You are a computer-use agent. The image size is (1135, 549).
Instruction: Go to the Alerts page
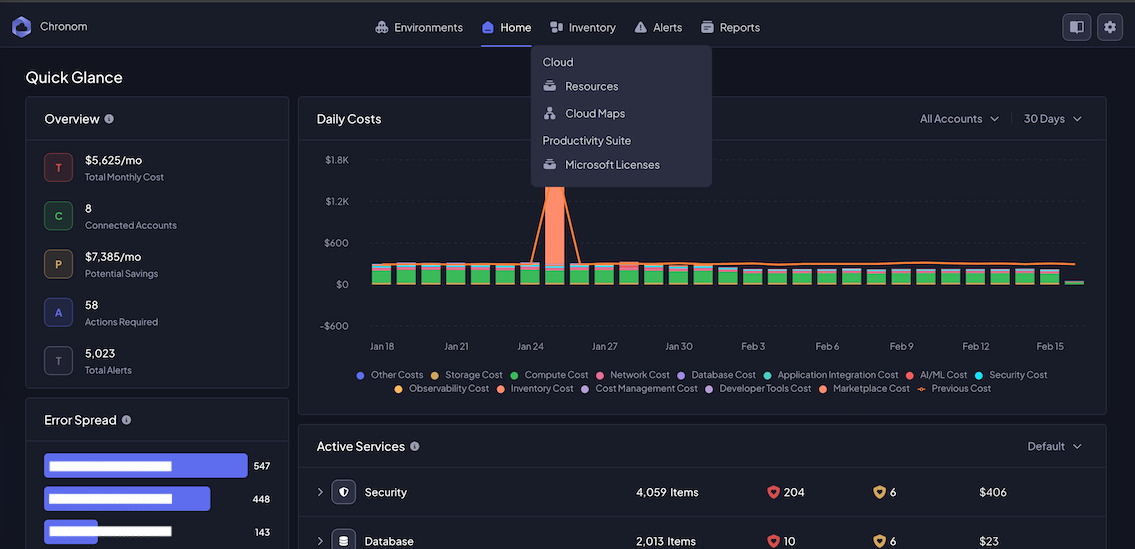[x=658, y=27]
